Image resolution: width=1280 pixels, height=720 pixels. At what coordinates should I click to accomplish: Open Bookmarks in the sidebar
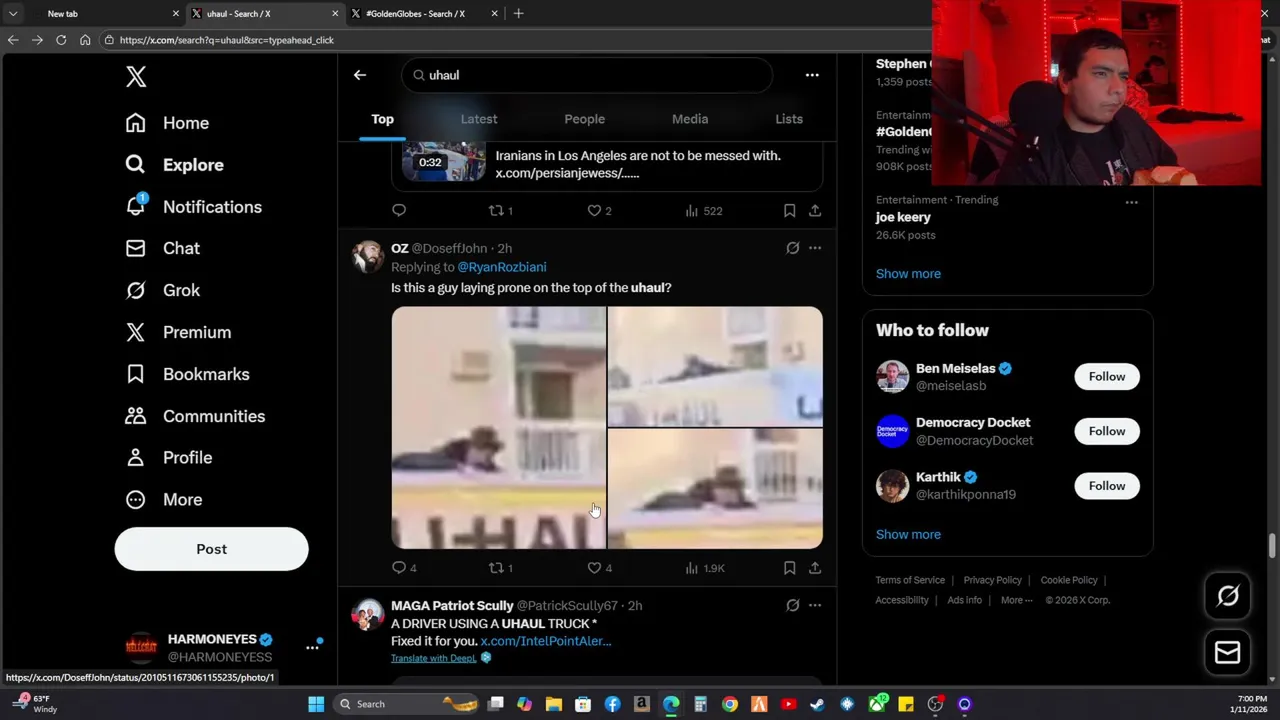pyautogui.click(x=187, y=374)
